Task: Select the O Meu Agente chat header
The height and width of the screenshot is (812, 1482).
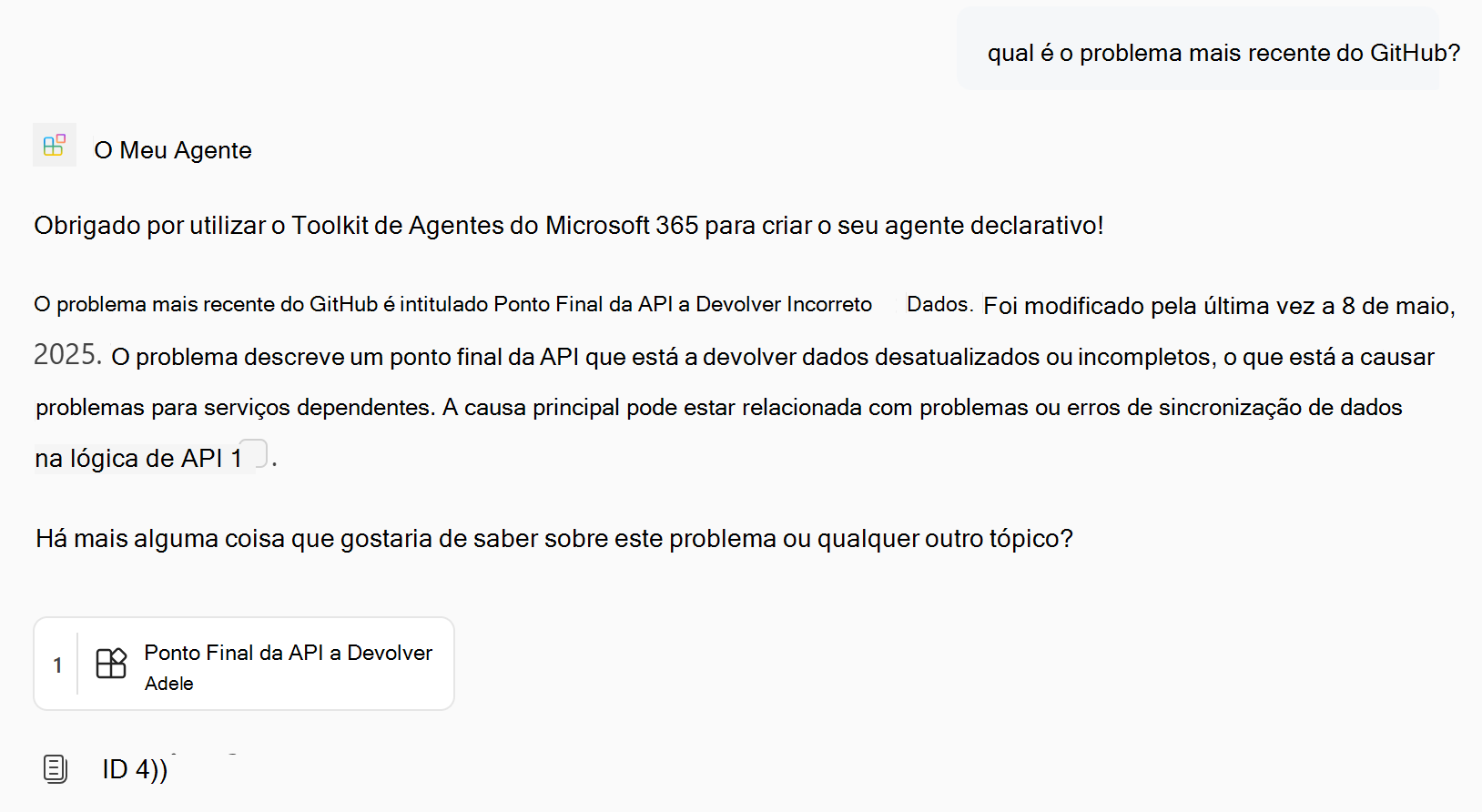Action: [173, 149]
